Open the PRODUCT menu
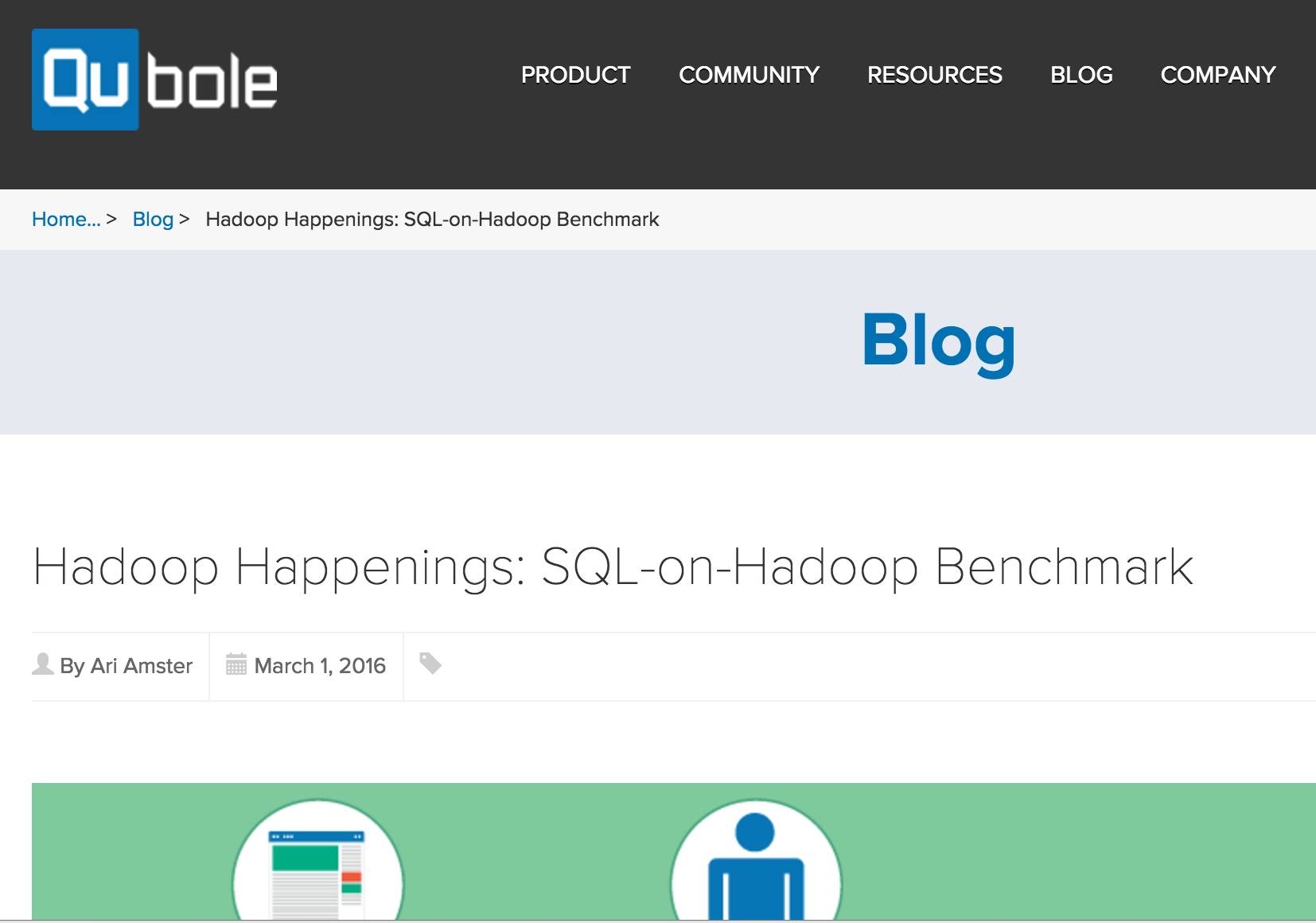The width and height of the screenshot is (1316, 923). pos(575,75)
